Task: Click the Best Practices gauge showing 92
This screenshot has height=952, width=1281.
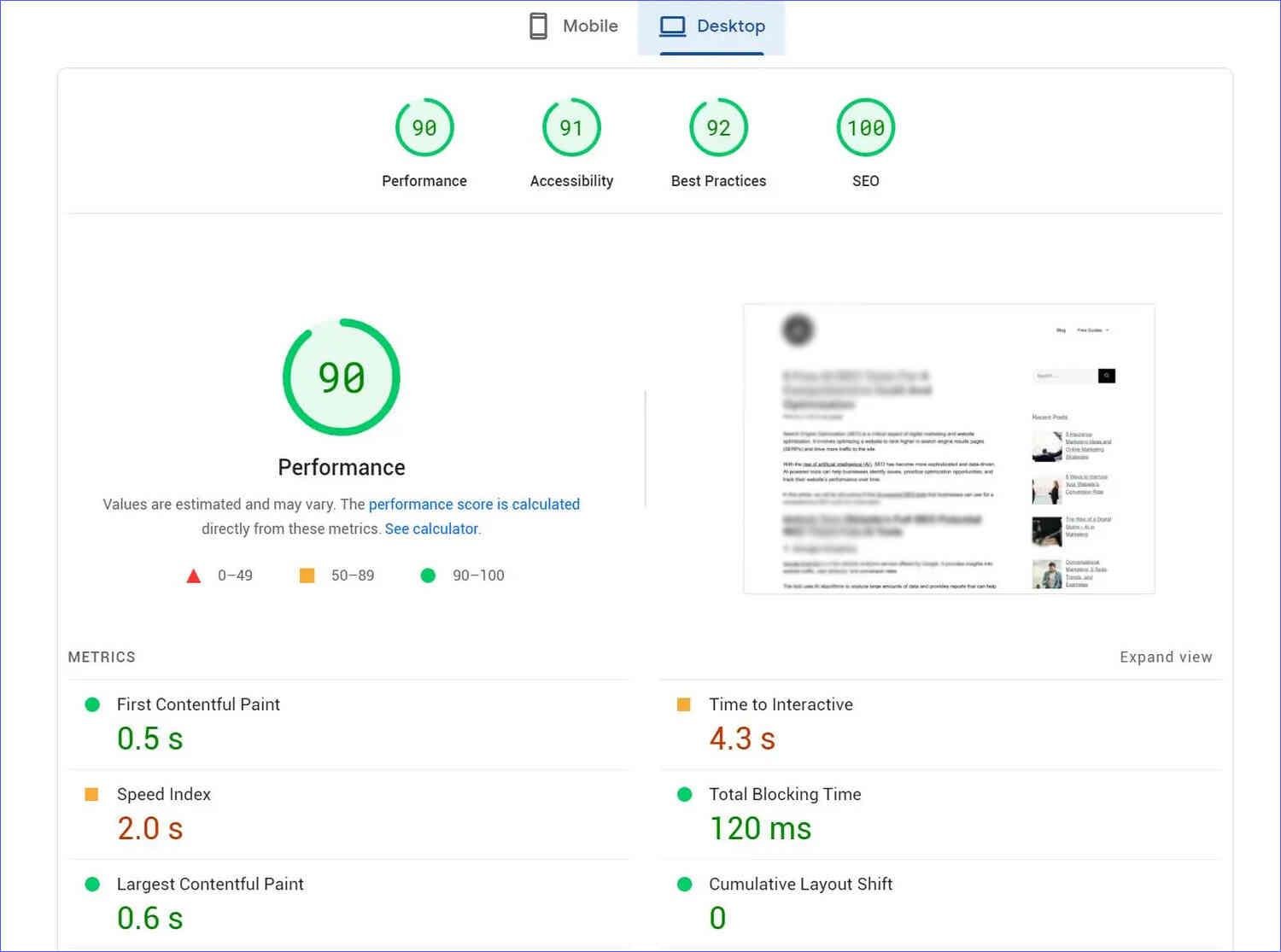Action: (x=717, y=127)
